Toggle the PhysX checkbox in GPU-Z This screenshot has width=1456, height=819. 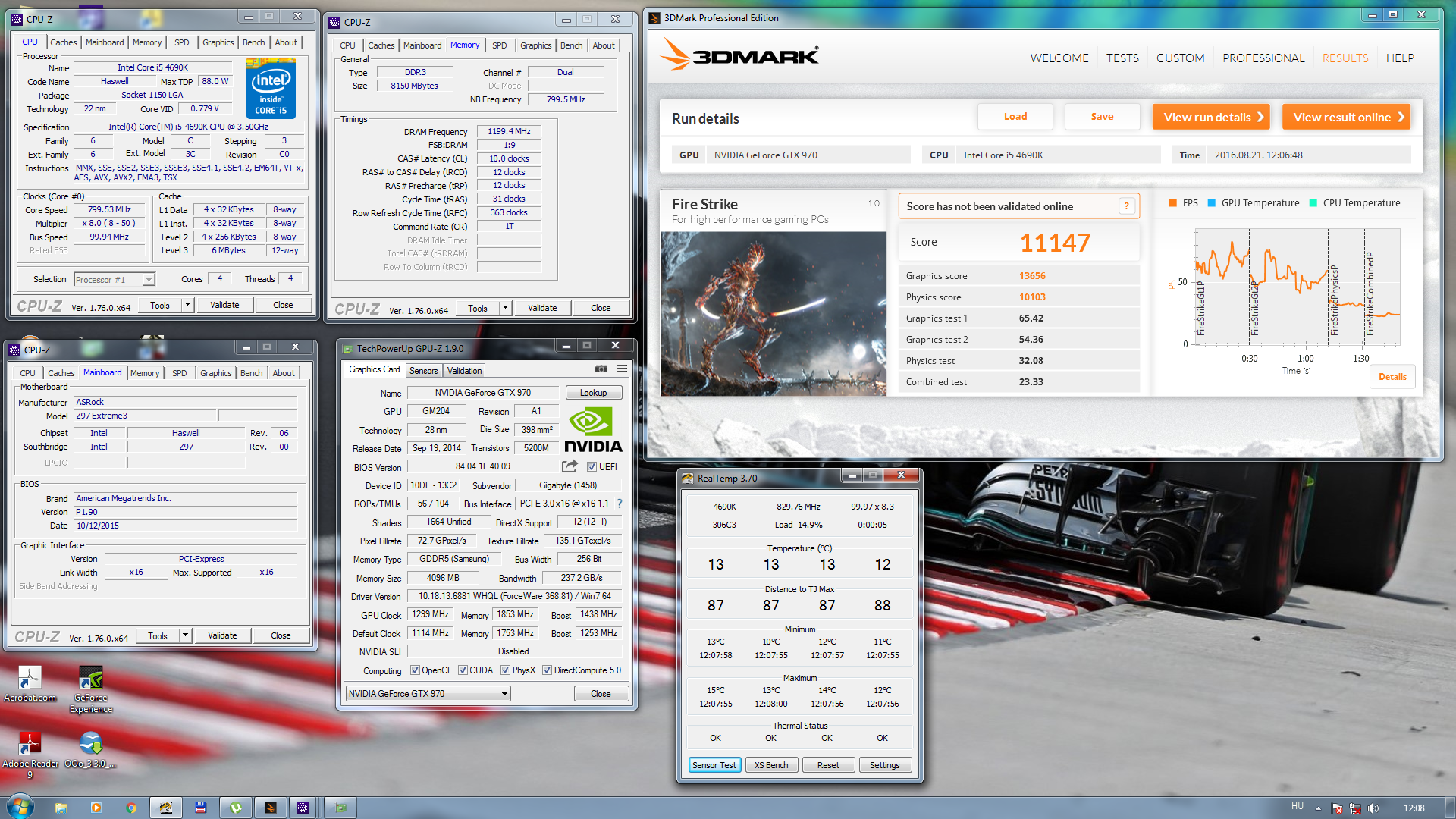(506, 670)
